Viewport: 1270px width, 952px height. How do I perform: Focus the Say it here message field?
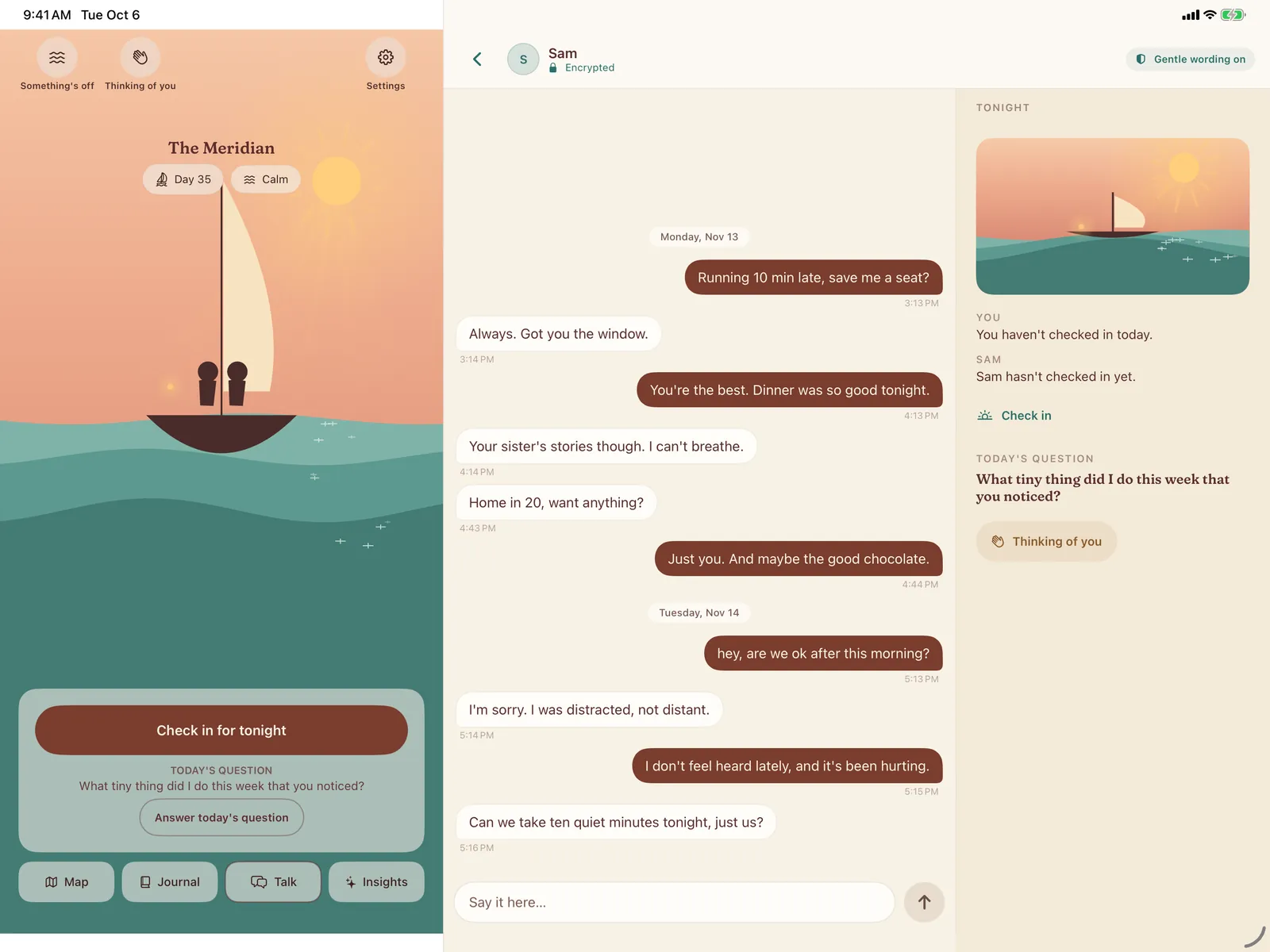click(675, 902)
